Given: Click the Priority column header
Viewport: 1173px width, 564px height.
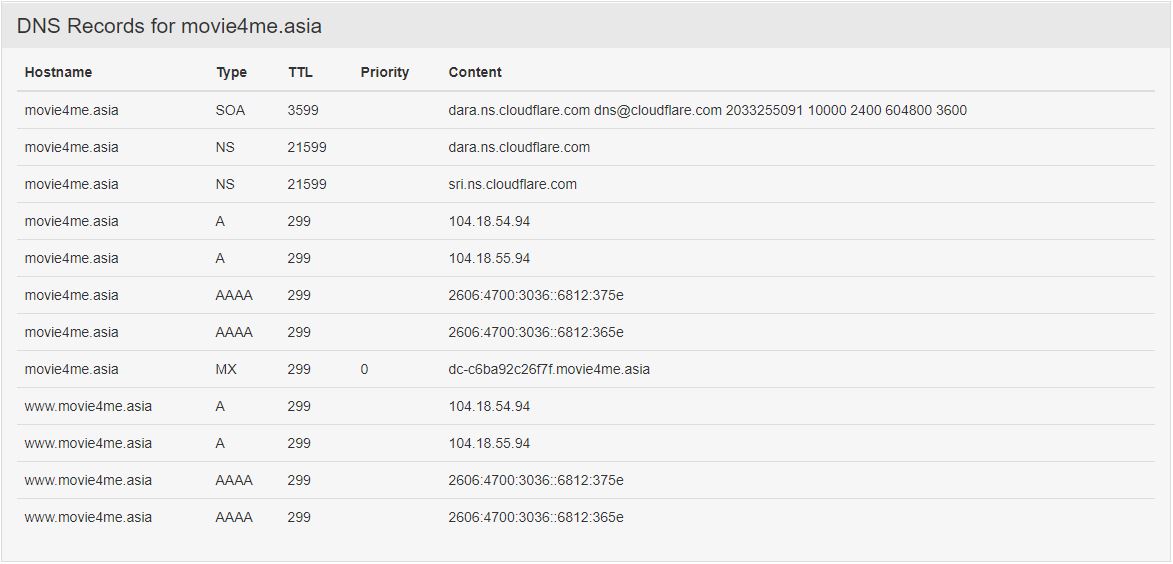Looking at the screenshot, I should [x=385, y=73].
